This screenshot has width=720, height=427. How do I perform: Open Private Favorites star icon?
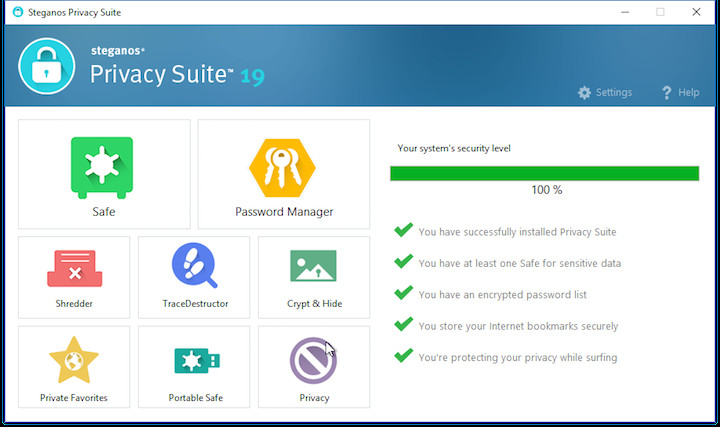click(x=74, y=360)
